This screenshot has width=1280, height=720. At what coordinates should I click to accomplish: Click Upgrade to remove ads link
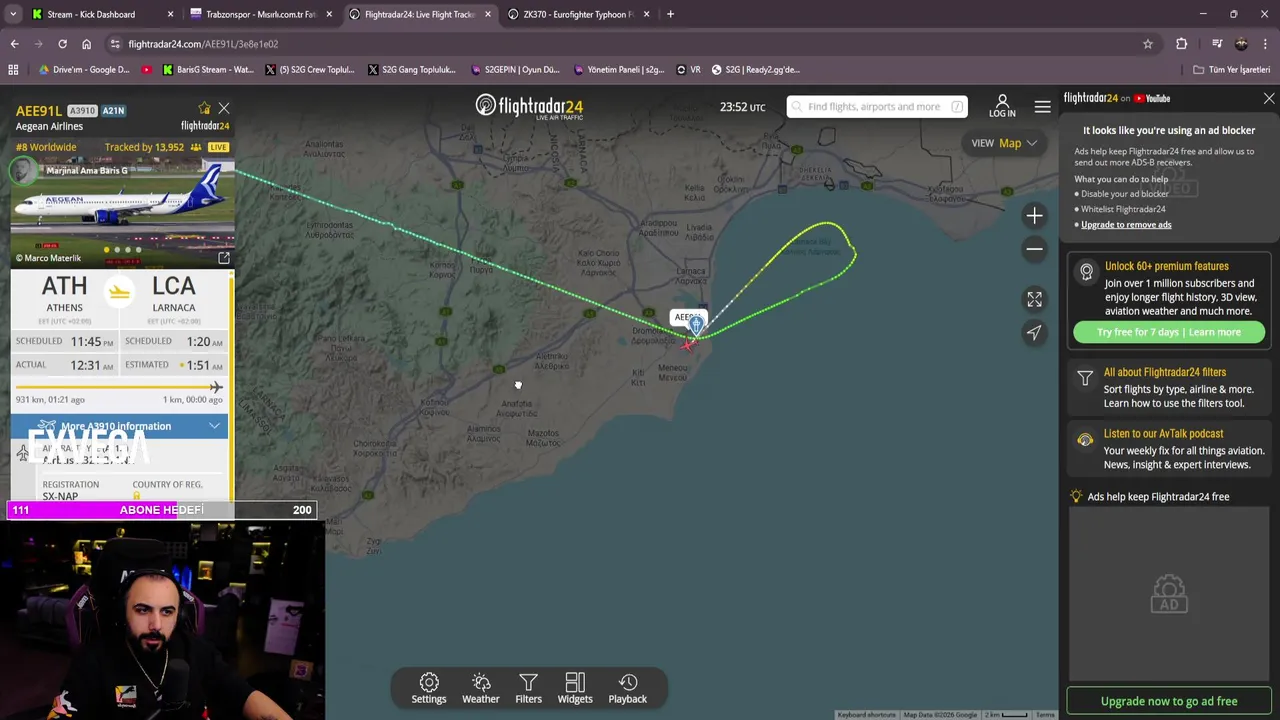point(1126,224)
